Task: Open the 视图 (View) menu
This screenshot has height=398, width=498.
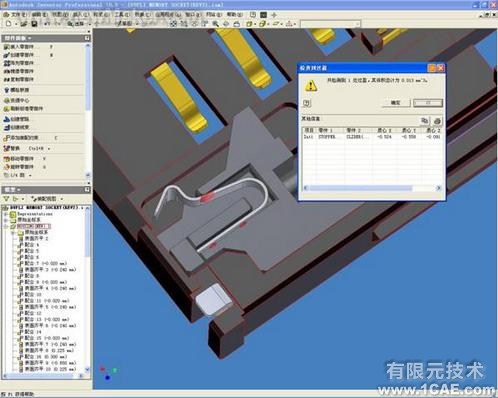Action: pyautogui.click(x=60, y=15)
